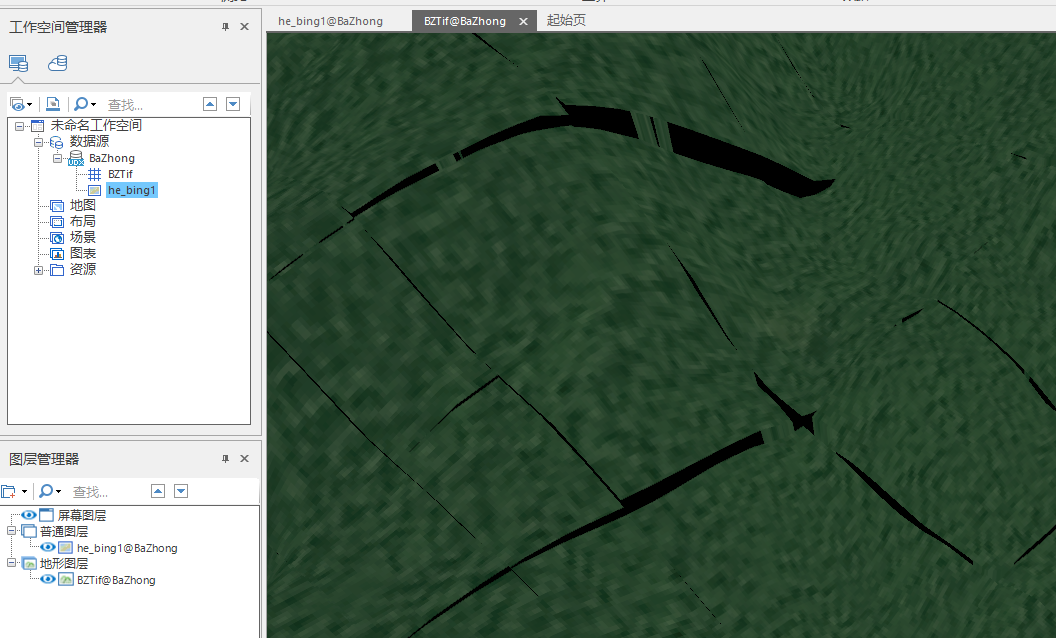Select the BZTif@BaZhong terrain layer icon
Screen dimensions: 1056x638
pyautogui.click(x=65, y=579)
